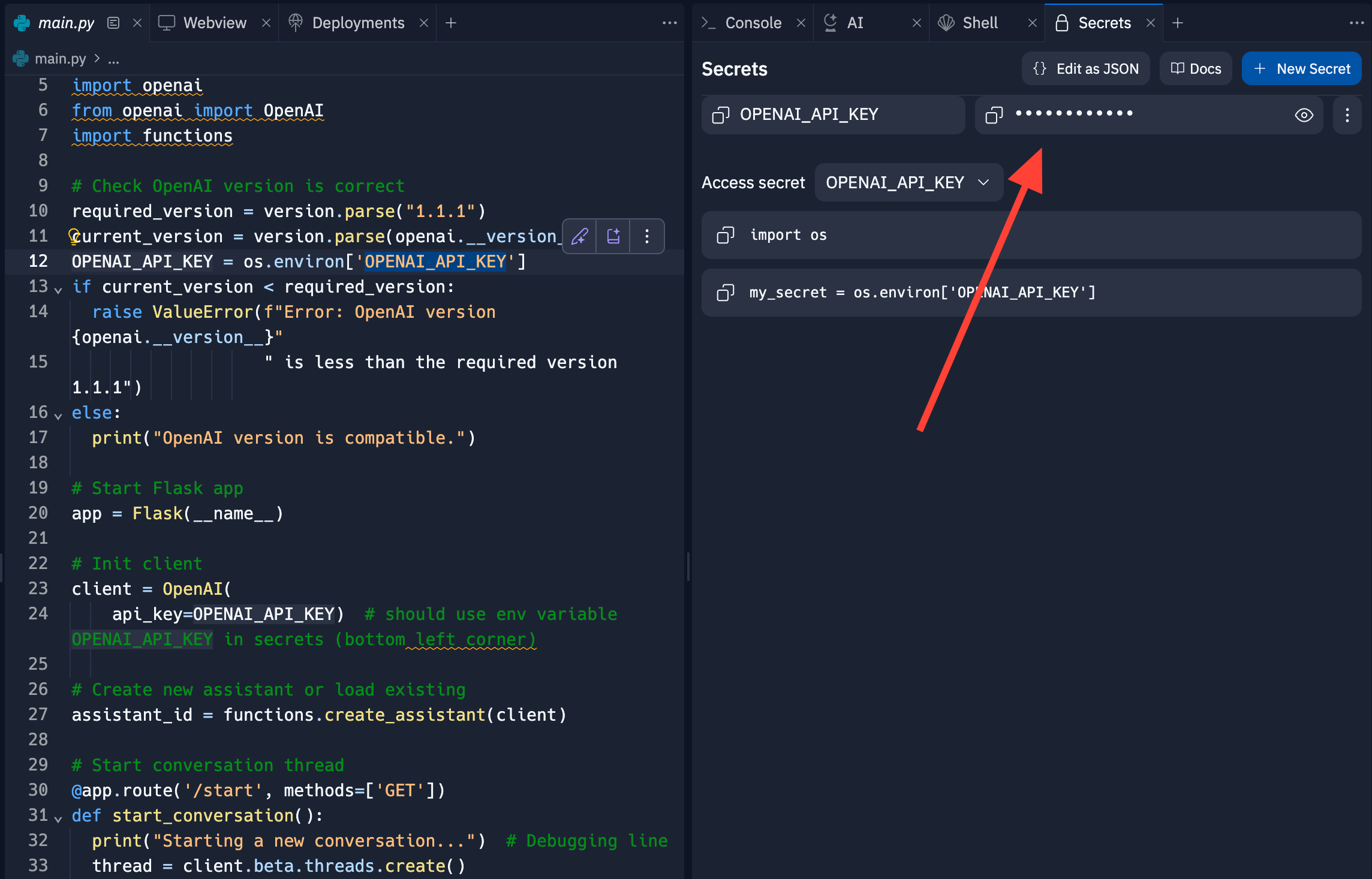The image size is (1372, 879).
Task: Fold the start_conversation function at line 31
Action: [x=58, y=818]
